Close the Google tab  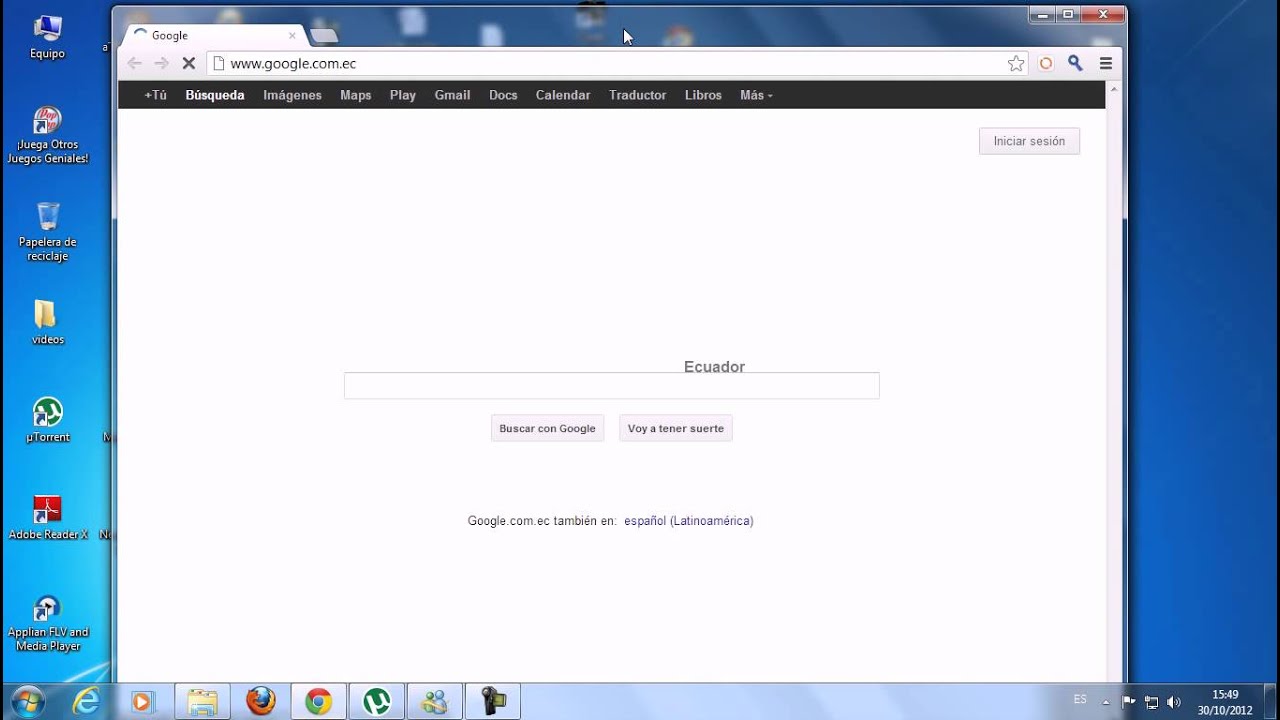pyautogui.click(x=292, y=35)
